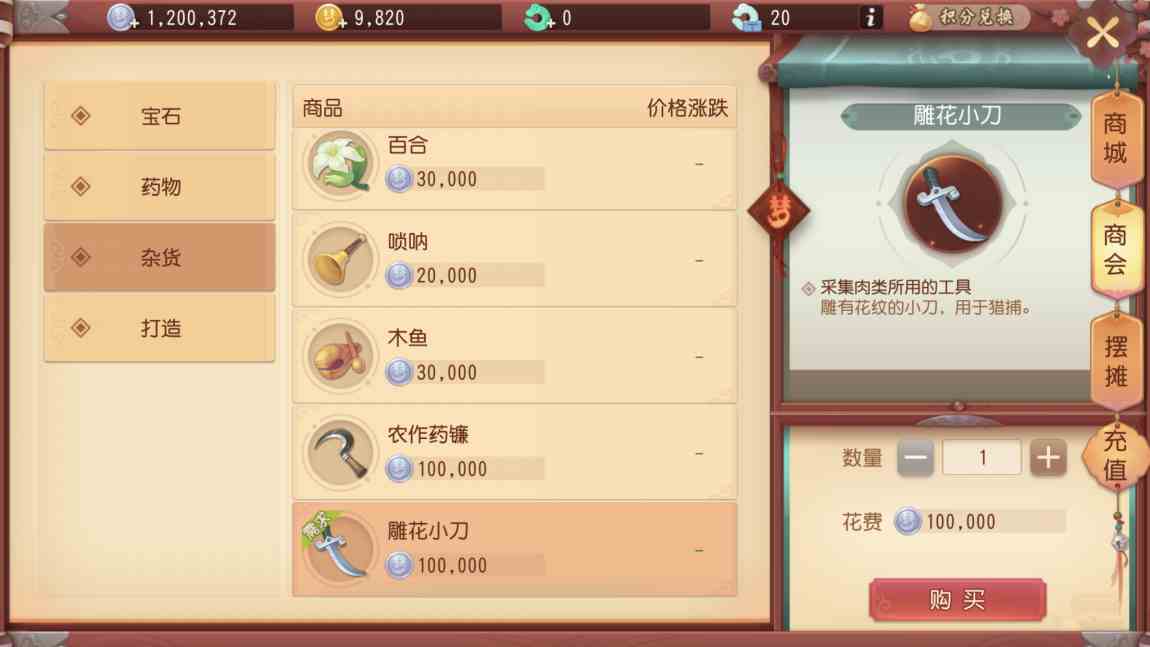Open the 充值 recharge tab
The width and height of the screenshot is (1150, 647).
tap(1115, 455)
